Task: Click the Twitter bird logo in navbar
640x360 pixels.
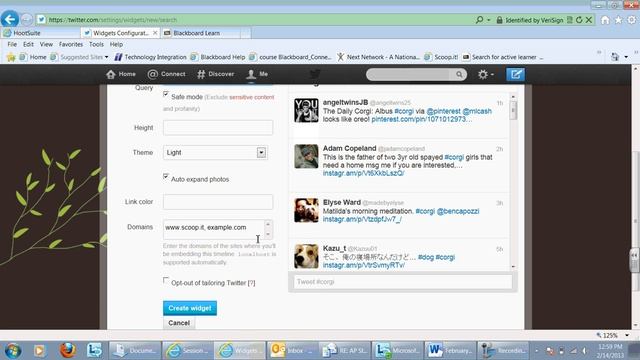Action: click(x=315, y=74)
